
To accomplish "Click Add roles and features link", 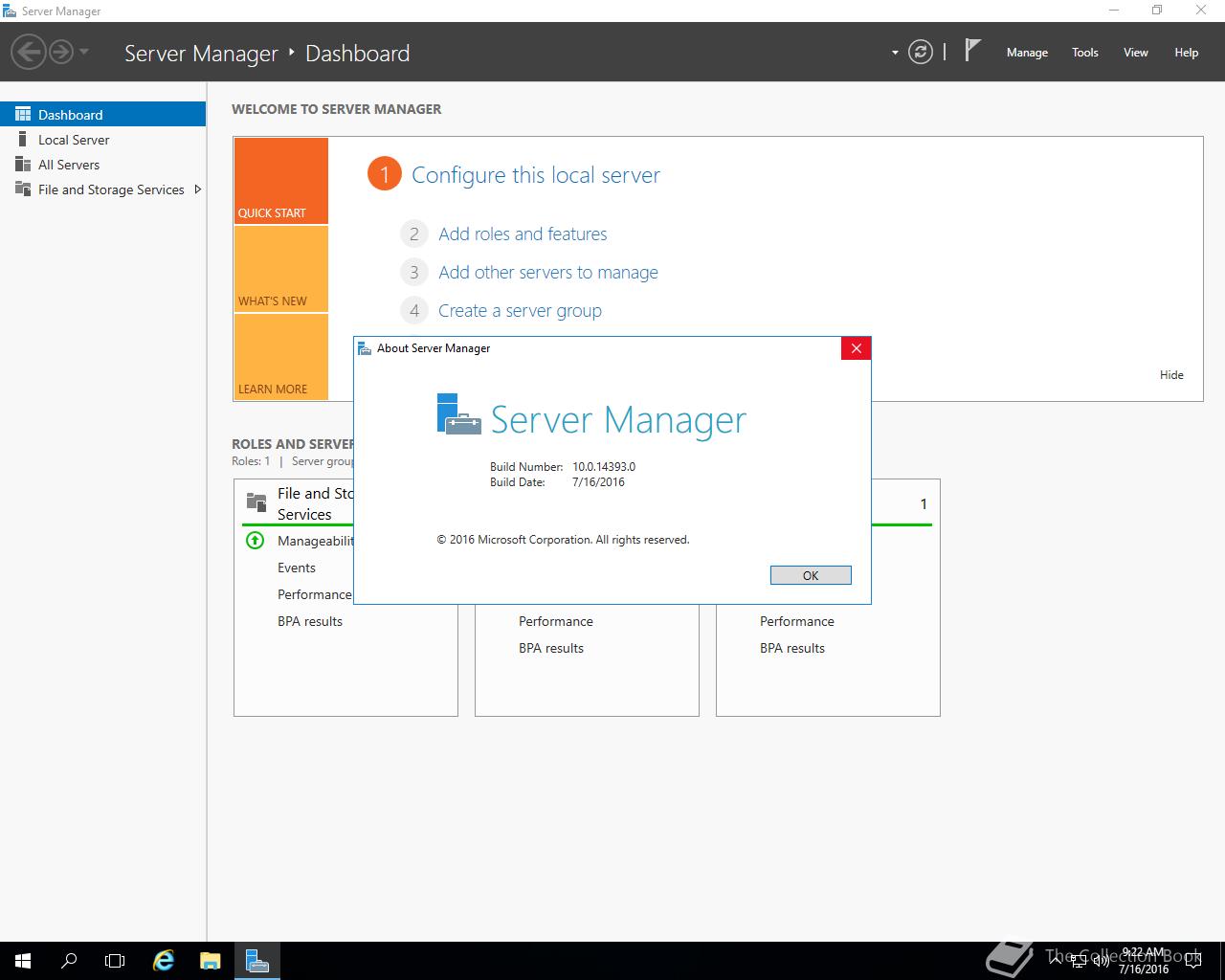I will [523, 234].
